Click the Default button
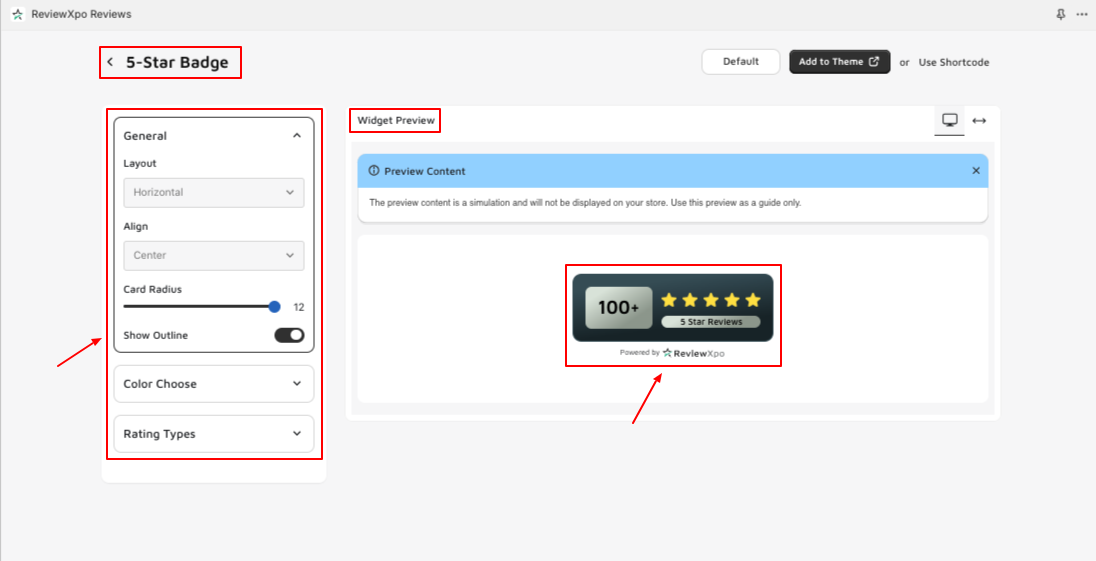This screenshot has height=561, width=1096. pos(741,61)
